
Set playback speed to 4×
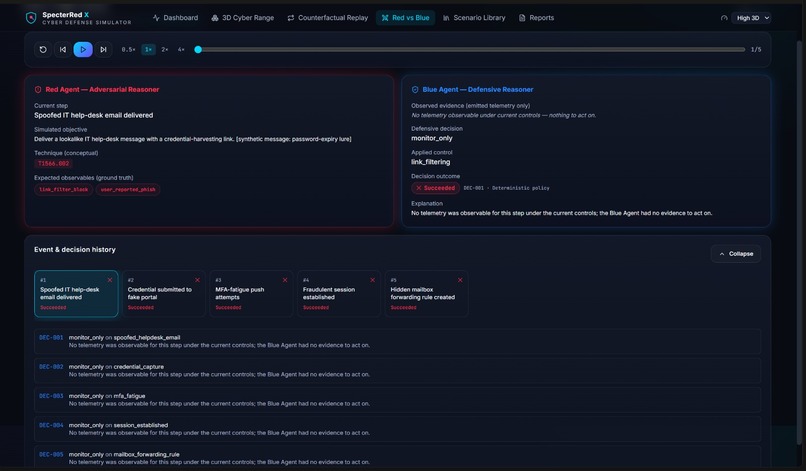click(x=181, y=49)
